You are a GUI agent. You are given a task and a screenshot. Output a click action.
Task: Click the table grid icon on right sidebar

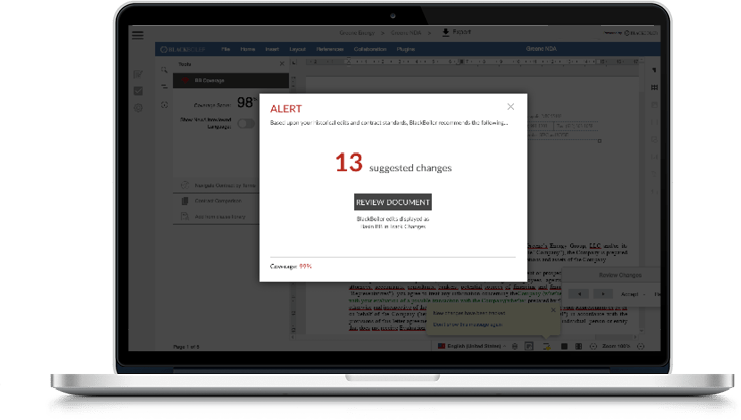pos(655,87)
